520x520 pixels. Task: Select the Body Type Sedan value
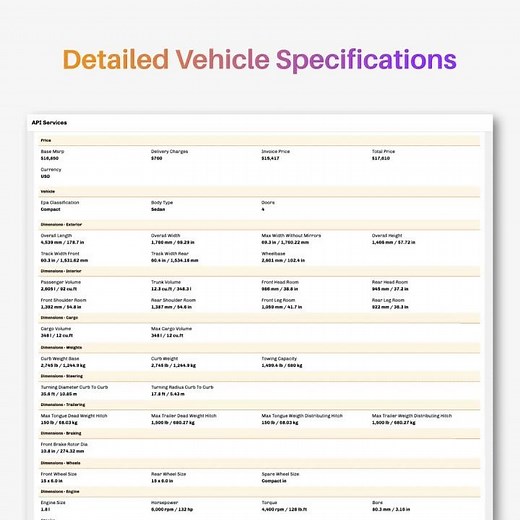[158, 209]
